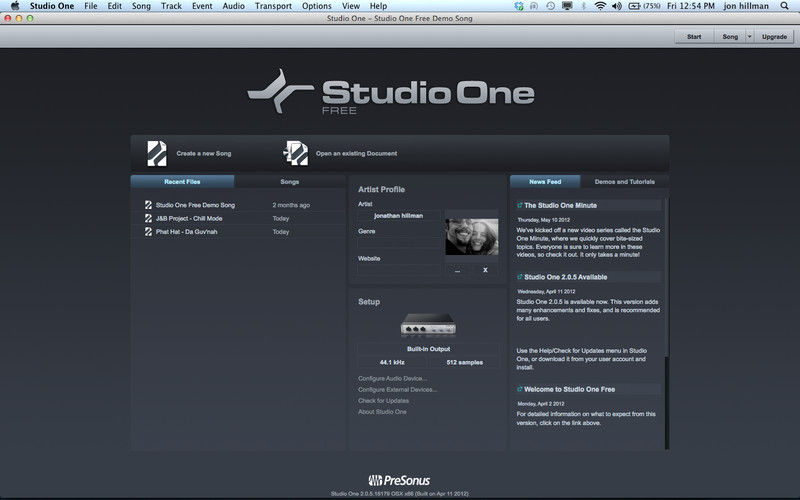The height and width of the screenshot is (500, 800).
Task: Open the Transport menu
Action: (273, 6)
